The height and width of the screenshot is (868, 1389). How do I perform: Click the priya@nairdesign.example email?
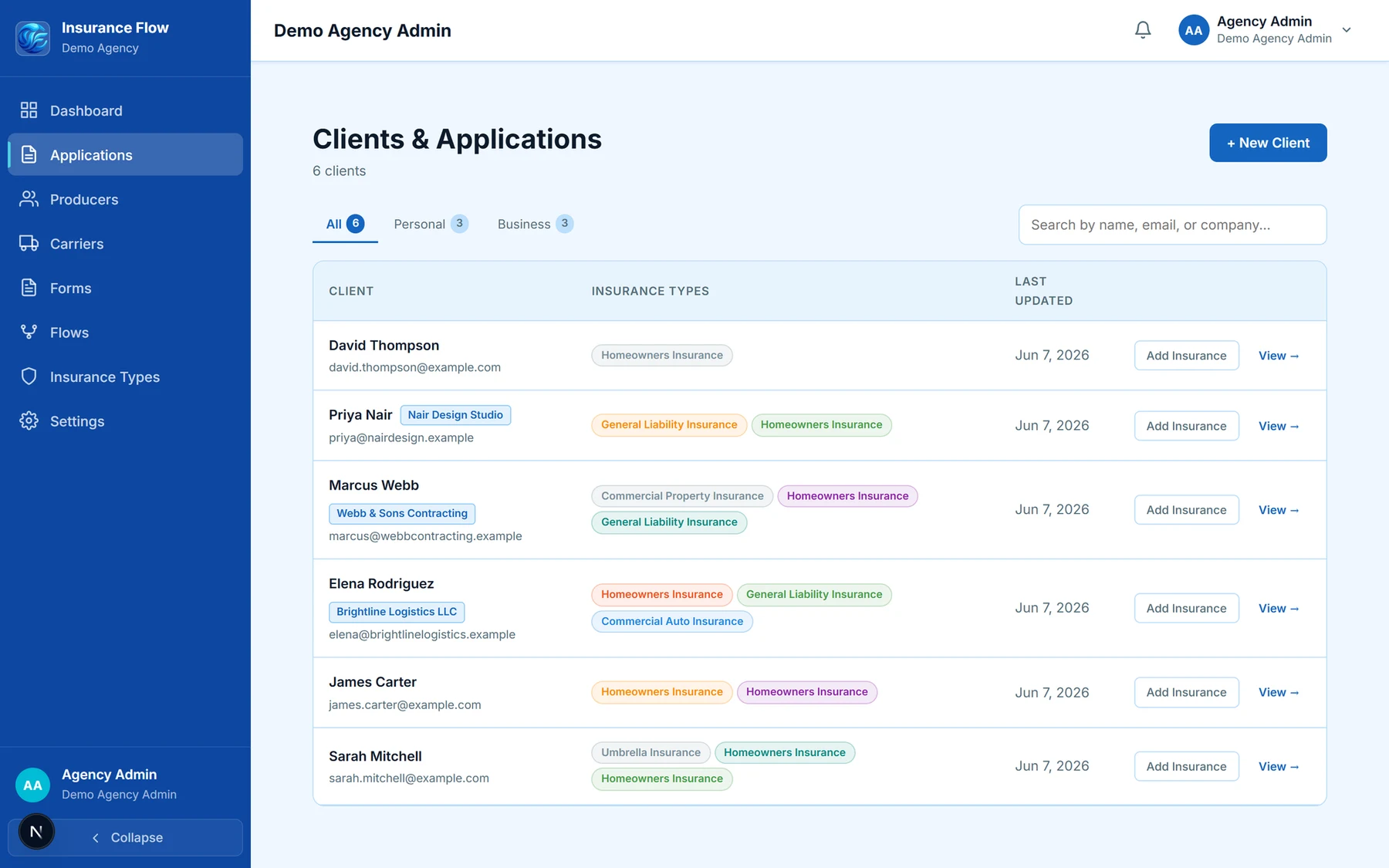coord(401,437)
